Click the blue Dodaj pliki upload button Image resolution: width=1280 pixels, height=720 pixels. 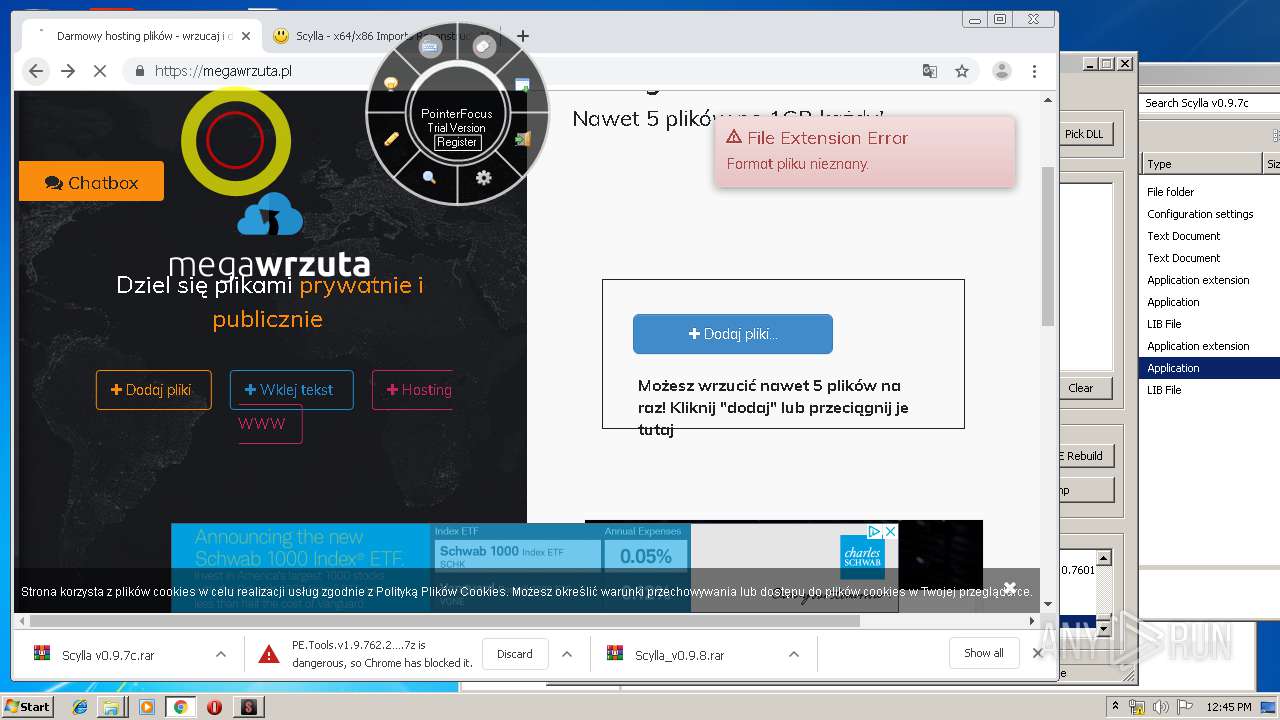[733, 334]
